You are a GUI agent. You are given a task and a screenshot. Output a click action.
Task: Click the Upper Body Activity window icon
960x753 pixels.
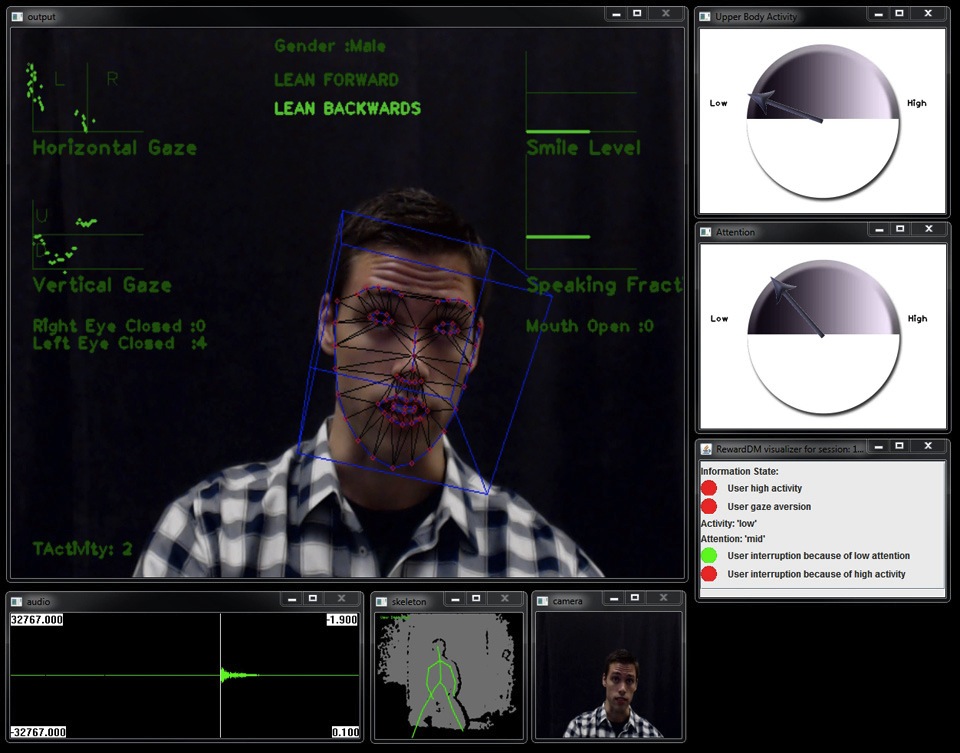point(705,17)
